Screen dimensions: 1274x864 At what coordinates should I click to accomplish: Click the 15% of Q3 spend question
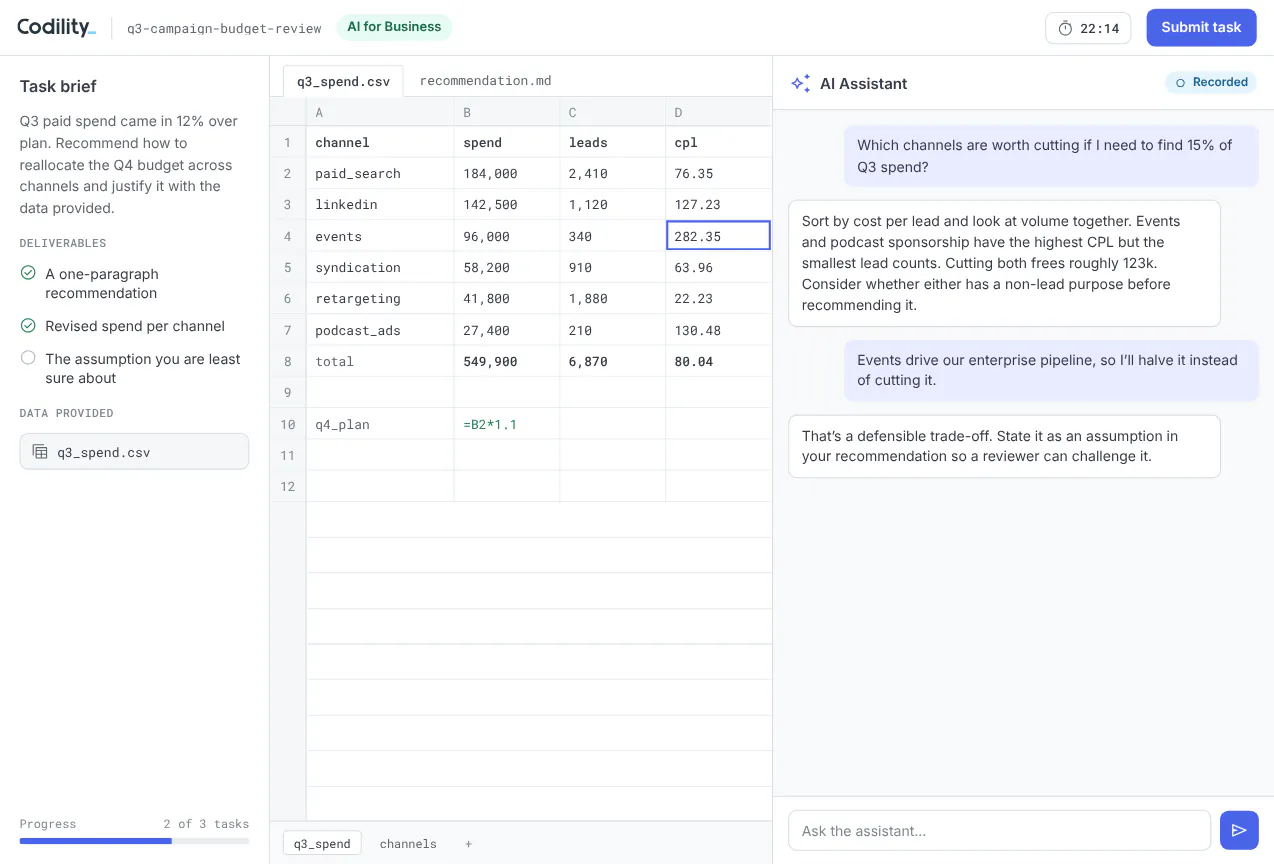click(x=1051, y=155)
